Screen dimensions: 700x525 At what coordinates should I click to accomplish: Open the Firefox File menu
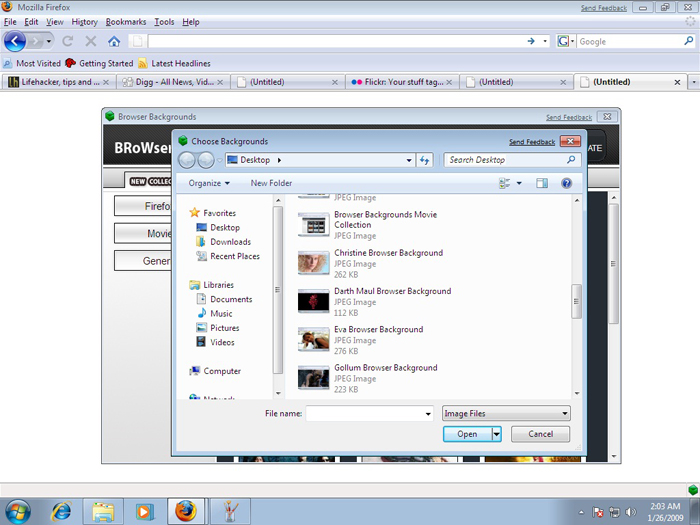click(10, 22)
